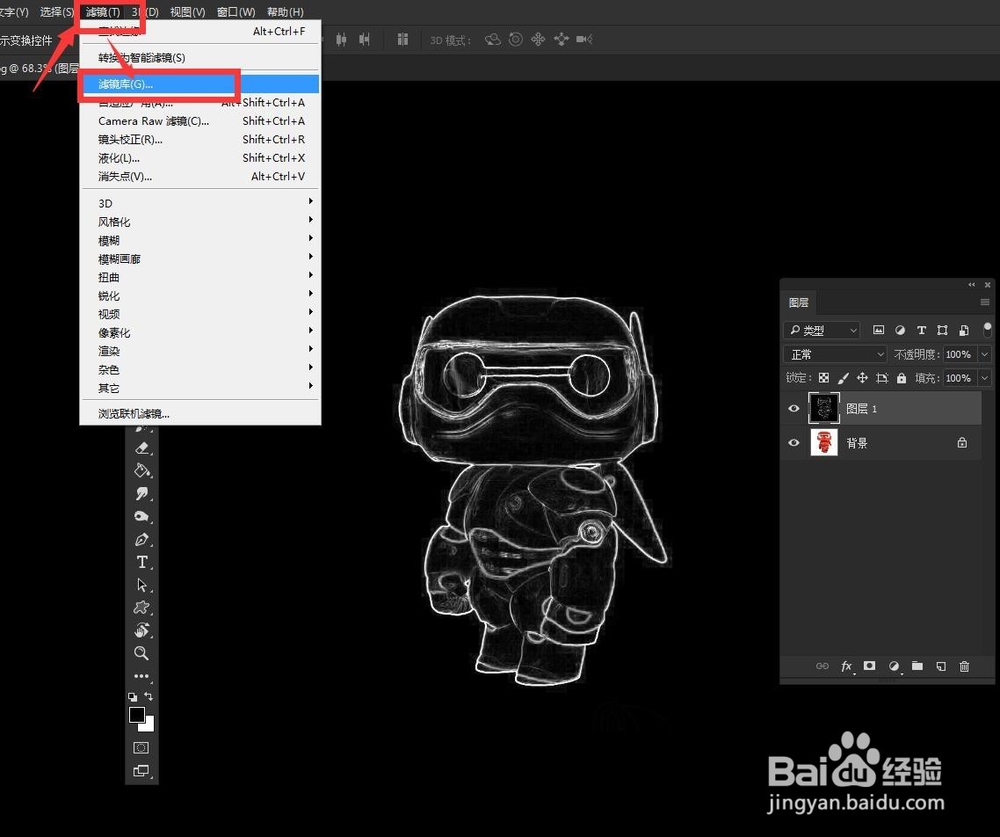Open the 不透明度 opacity slider arrow

click(x=985, y=354)
